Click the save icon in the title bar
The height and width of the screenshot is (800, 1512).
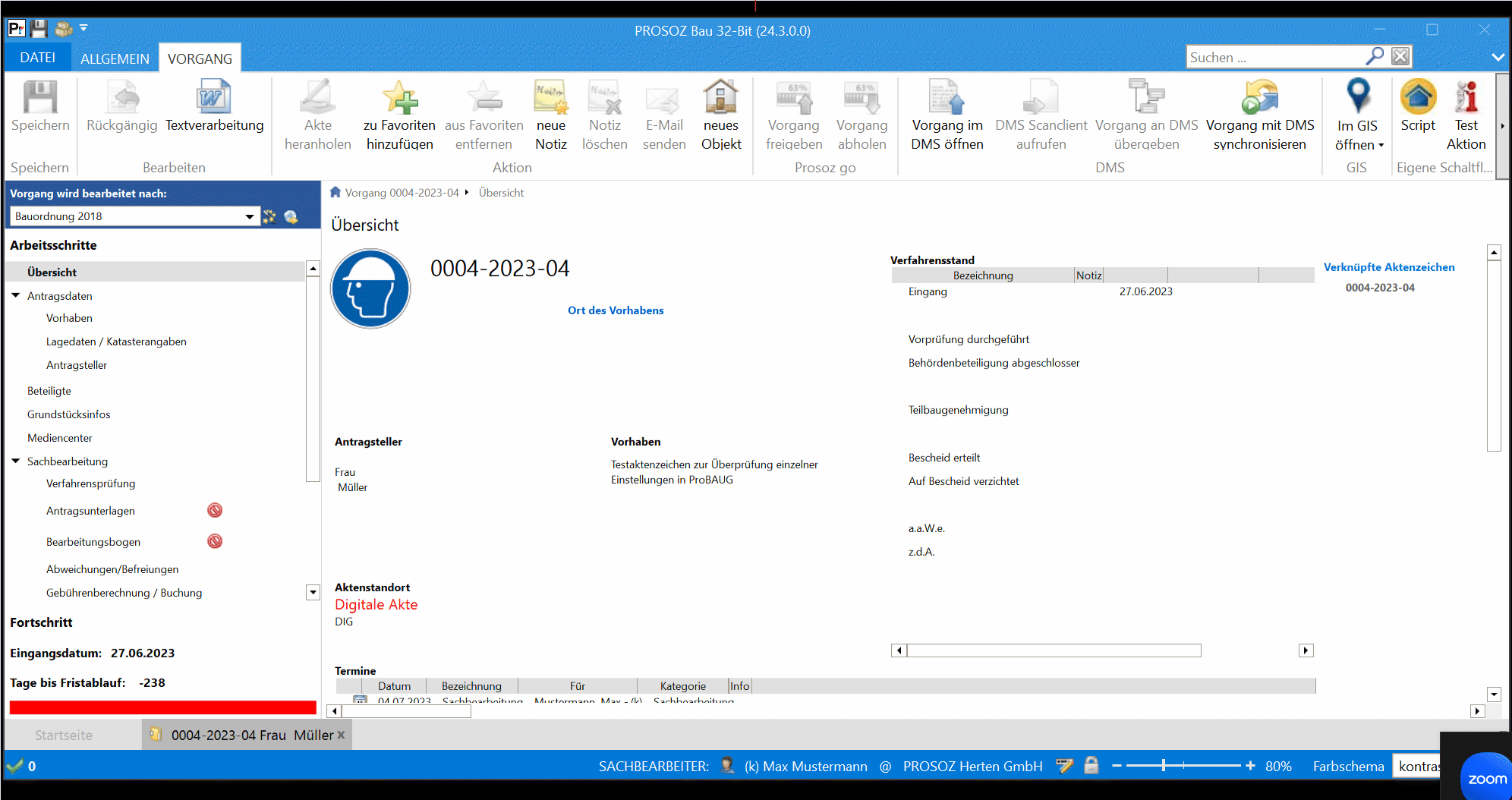tap(39, 30)
